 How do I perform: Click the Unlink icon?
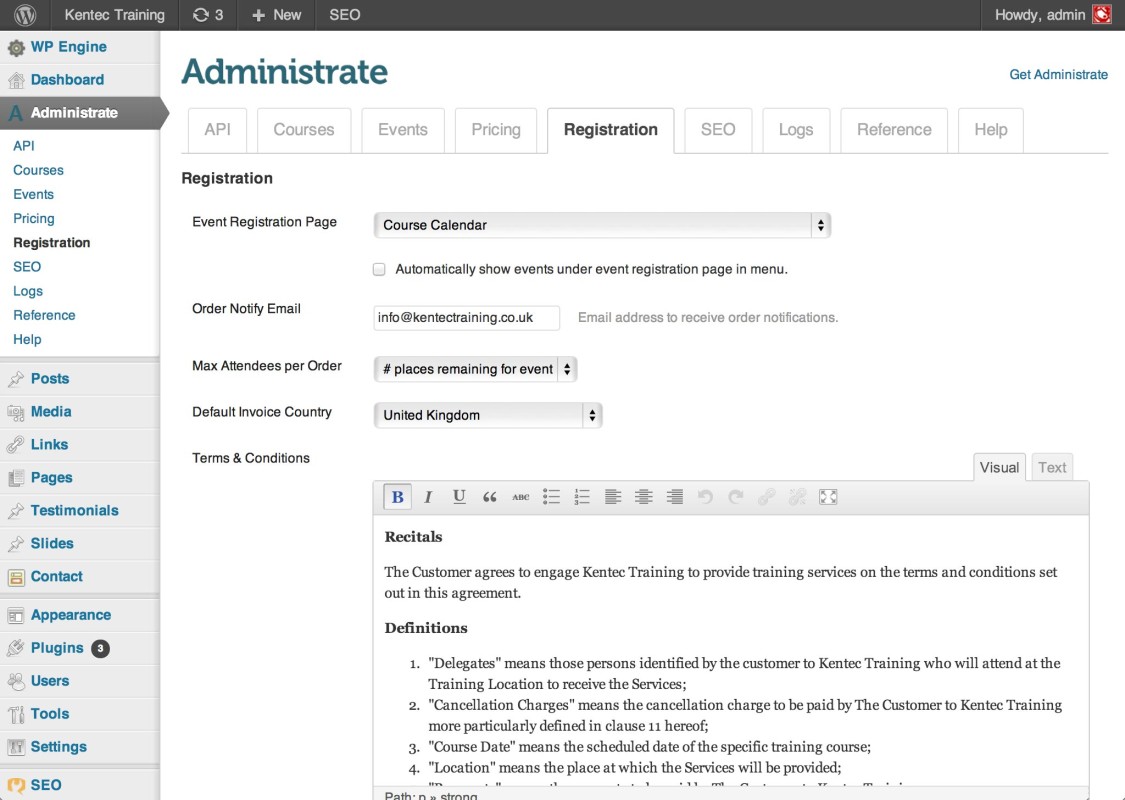(797, 497)
